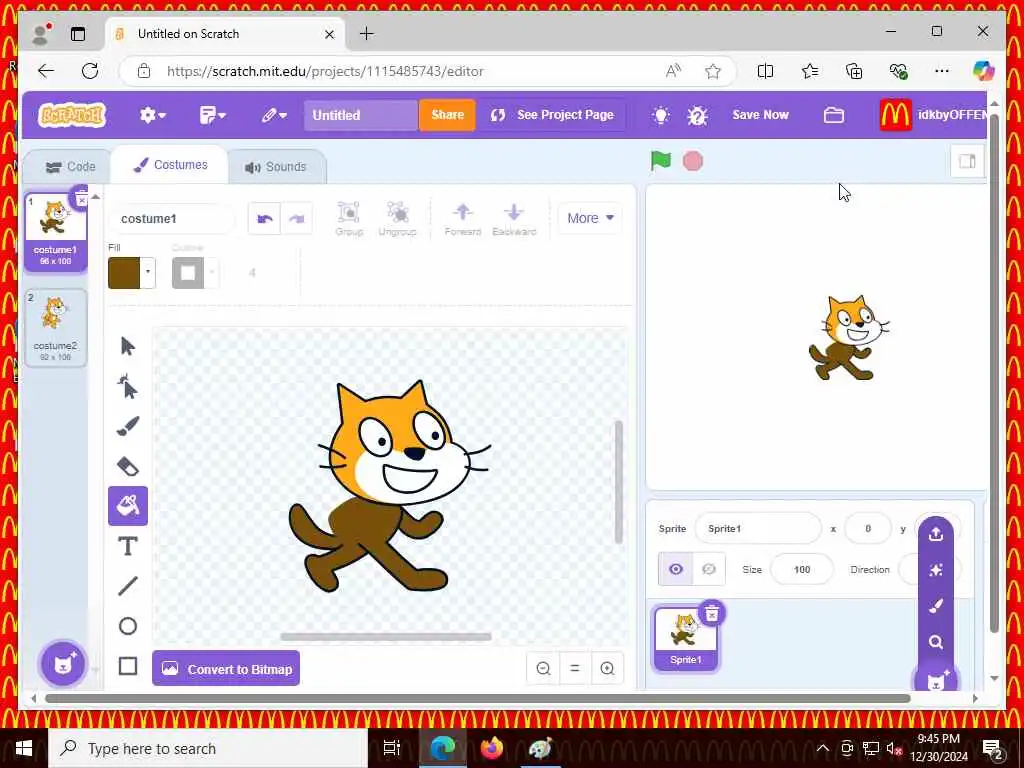Switch to the Code tab
Viewport: 1024px width, 768px height.
coord(71,167)
